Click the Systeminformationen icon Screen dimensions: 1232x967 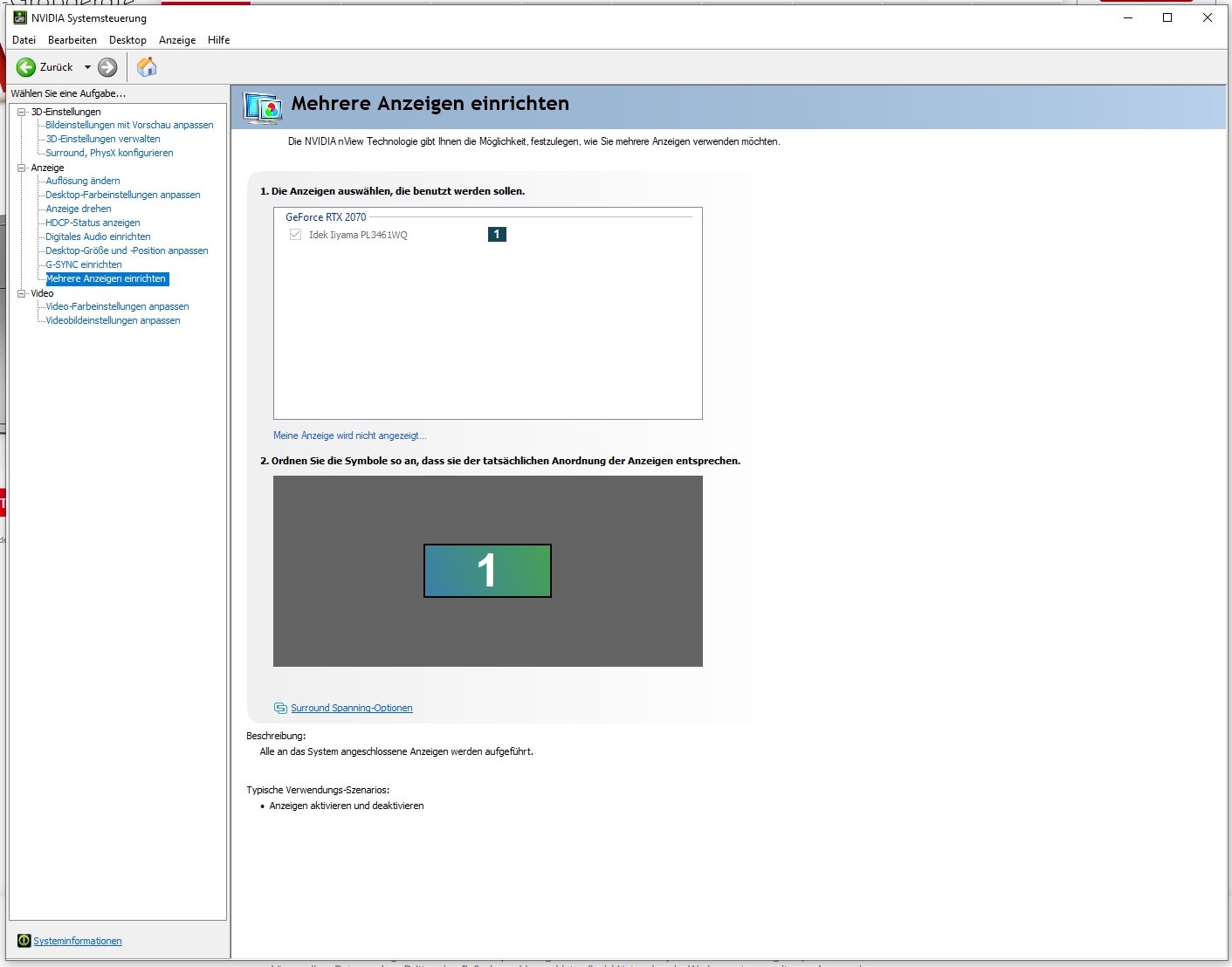click(24, 940)
